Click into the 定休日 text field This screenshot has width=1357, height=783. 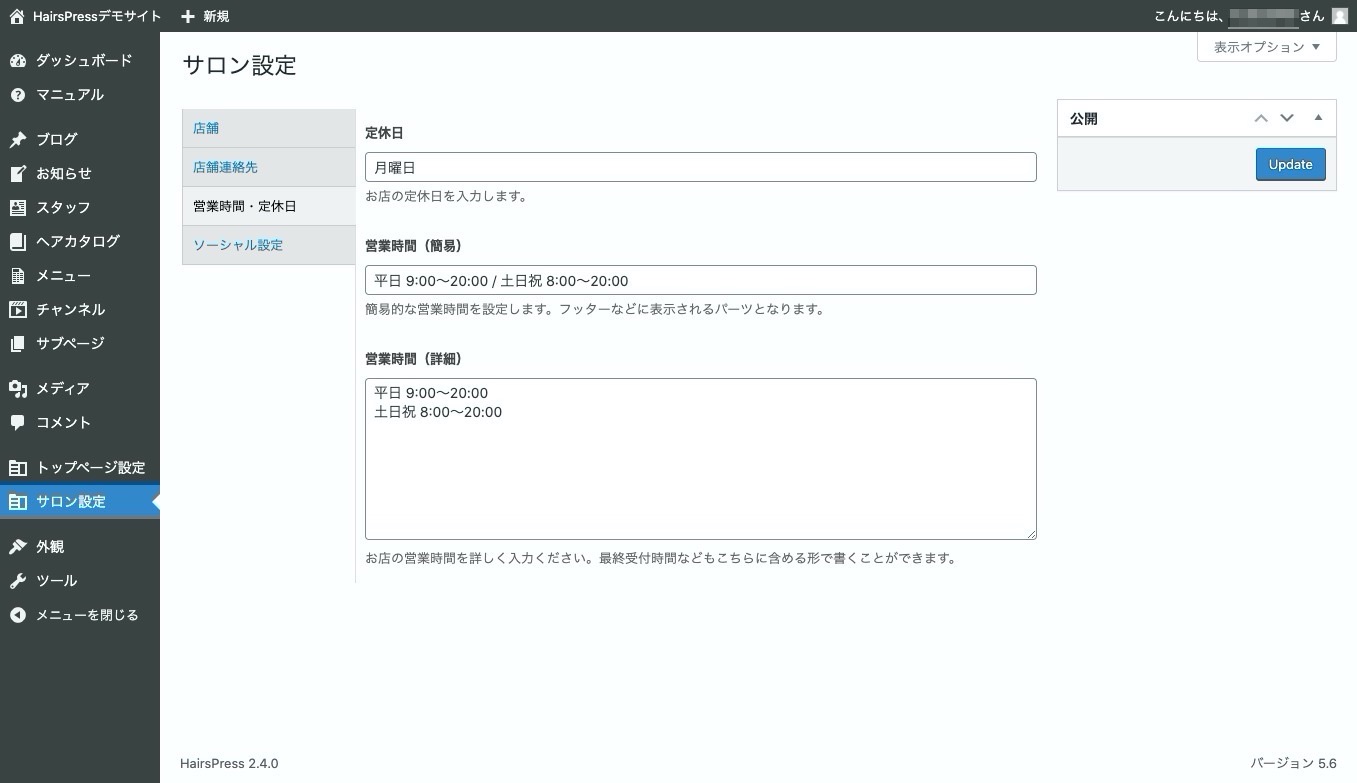(700, 167)
